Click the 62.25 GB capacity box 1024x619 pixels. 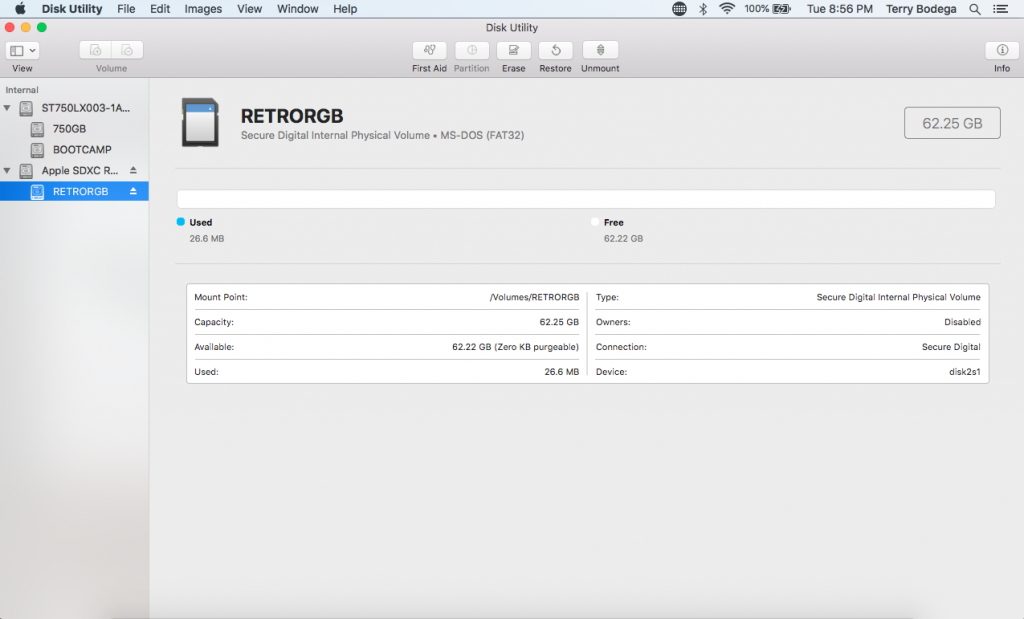[x=951, y=123]
